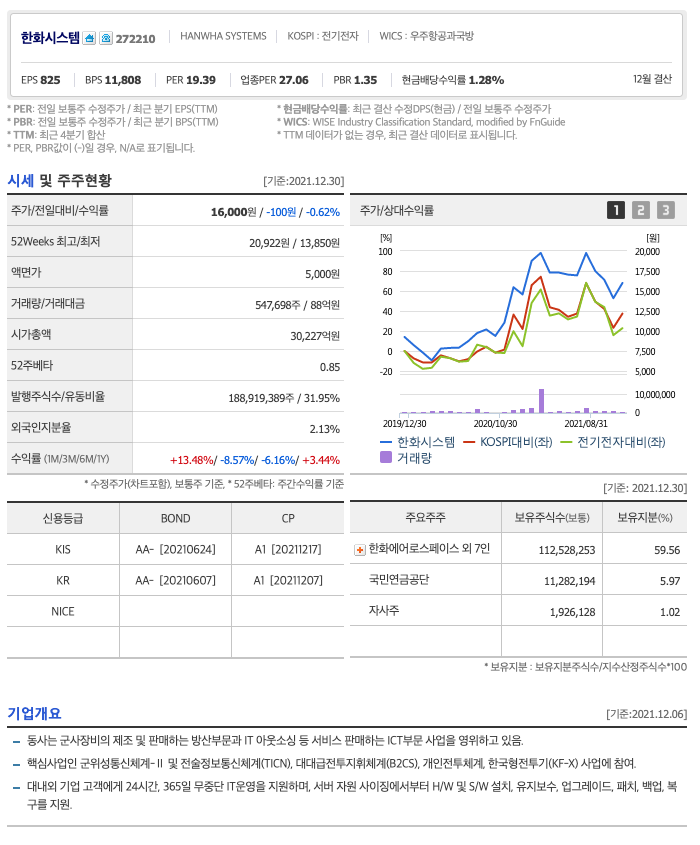Click the 신용등급 table header
The height and width of the screenshot is (845, 700).
coord(63,518)
